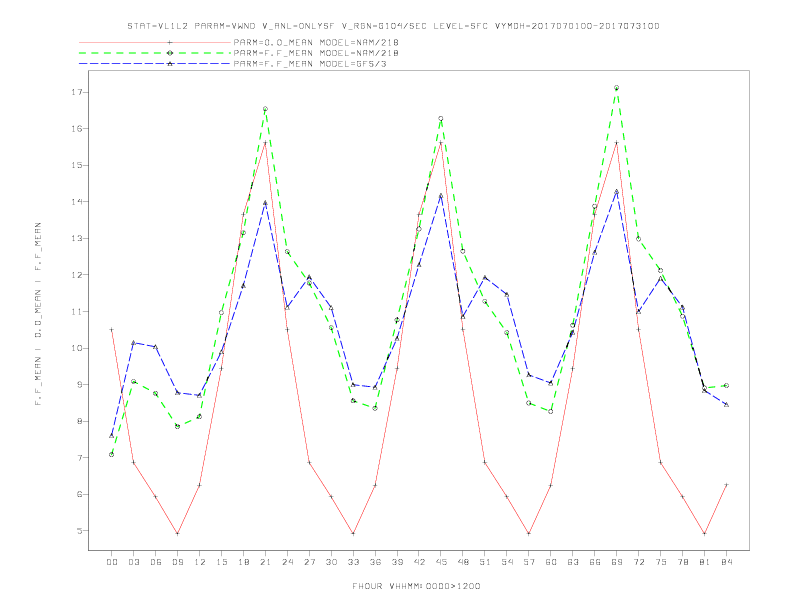Image resolution: width=792 pixels, height=612 pixels.
Task: Click x-axis forecast hour label 42
Action: click(419, 562)
